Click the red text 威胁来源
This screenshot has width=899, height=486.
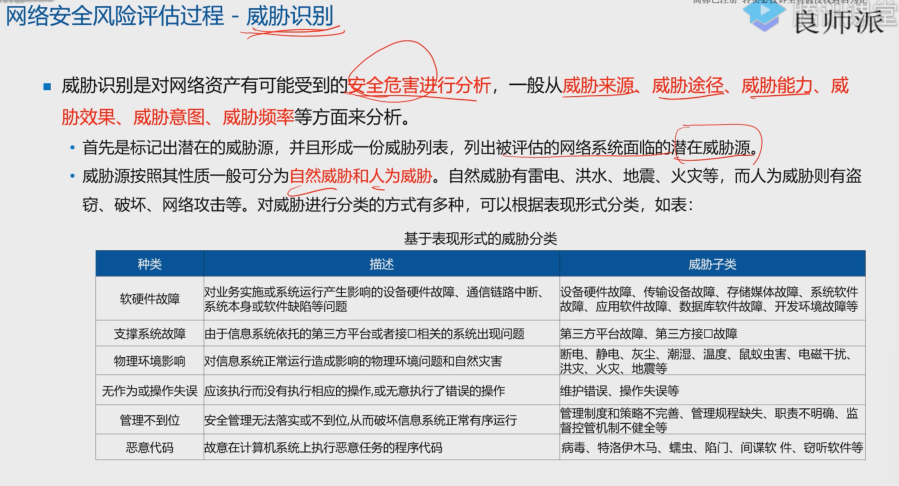point(598,86)
